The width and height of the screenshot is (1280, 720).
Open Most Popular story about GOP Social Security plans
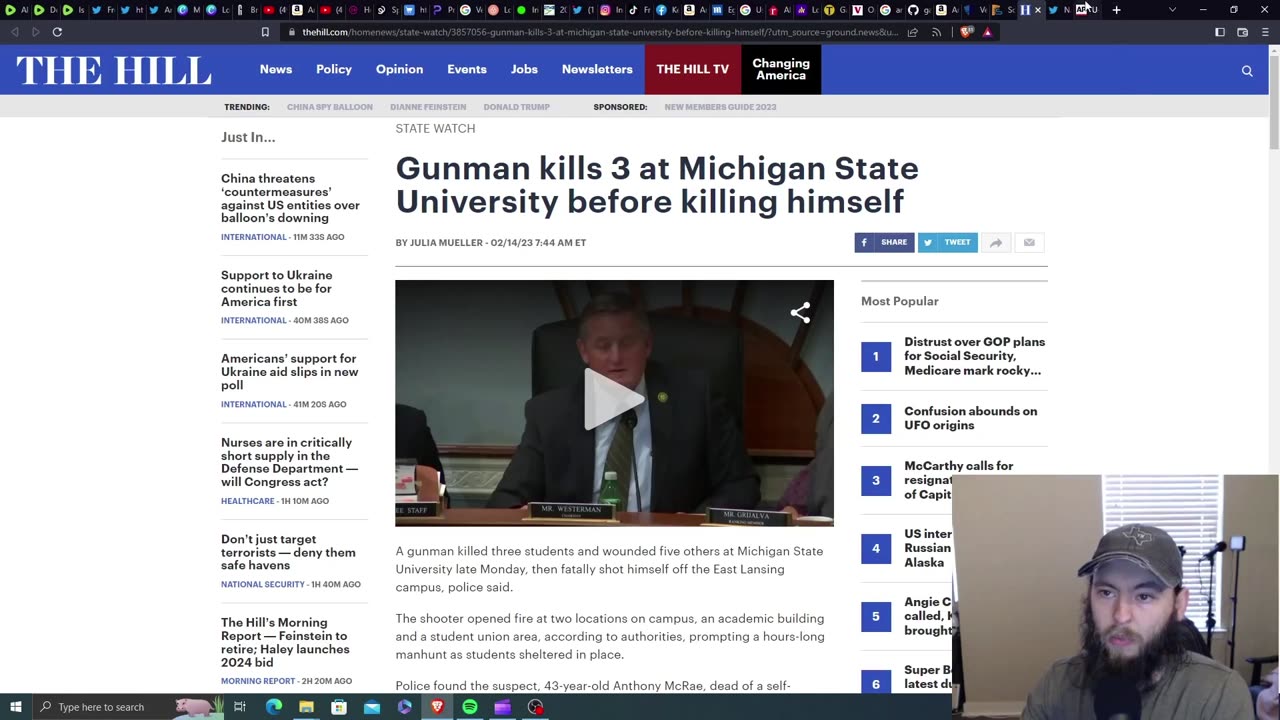[x=974, y=356]
